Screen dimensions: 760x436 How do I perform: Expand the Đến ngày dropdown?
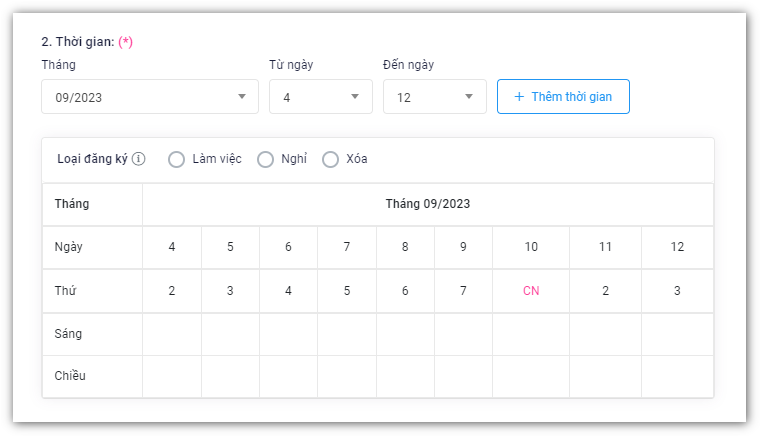[434, 97]
